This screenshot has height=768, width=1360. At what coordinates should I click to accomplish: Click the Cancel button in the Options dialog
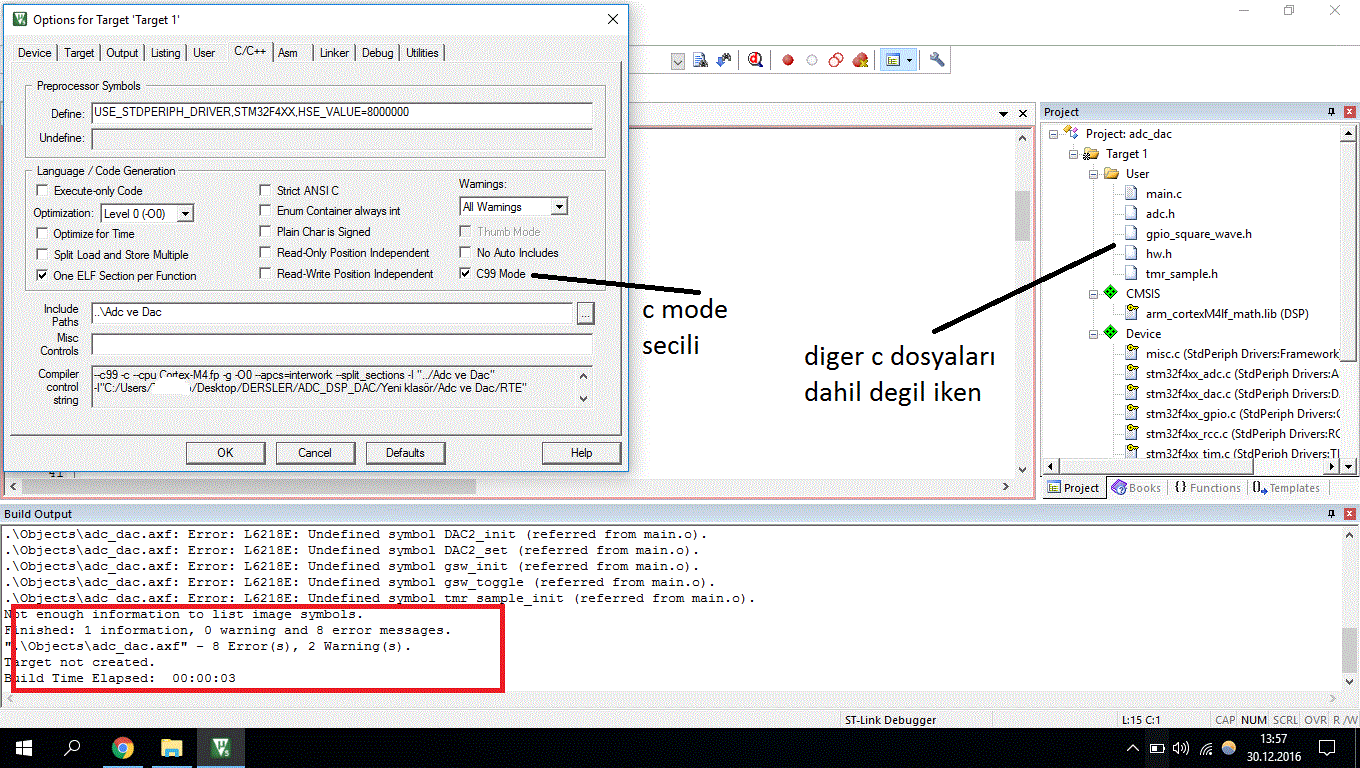coord(315,453)
